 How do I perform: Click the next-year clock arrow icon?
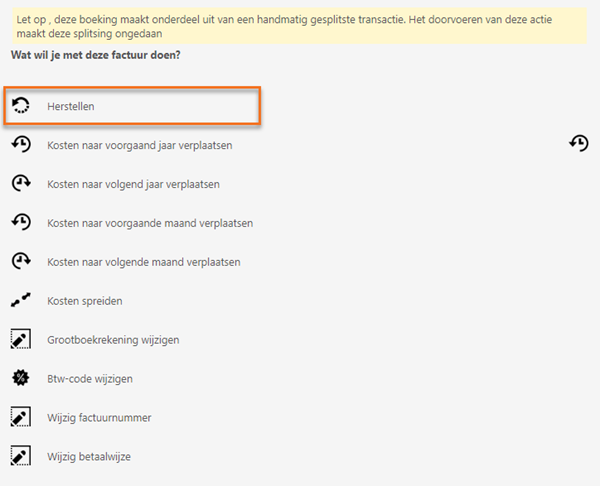(21, 183)
